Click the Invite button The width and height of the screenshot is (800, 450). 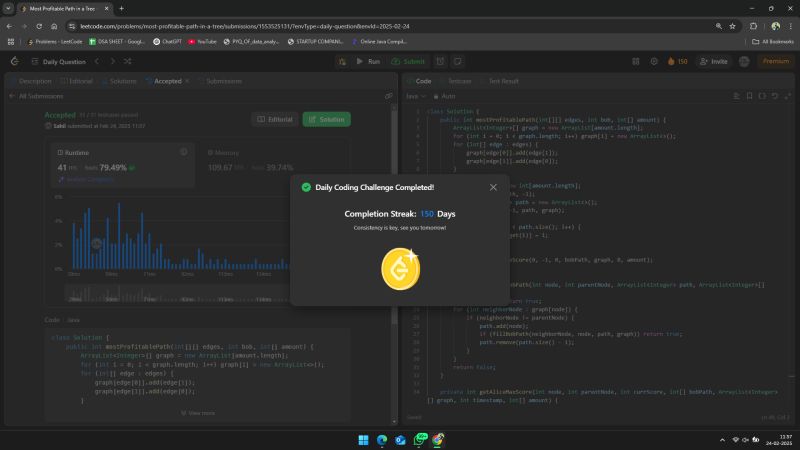click(x=714, y=61)
